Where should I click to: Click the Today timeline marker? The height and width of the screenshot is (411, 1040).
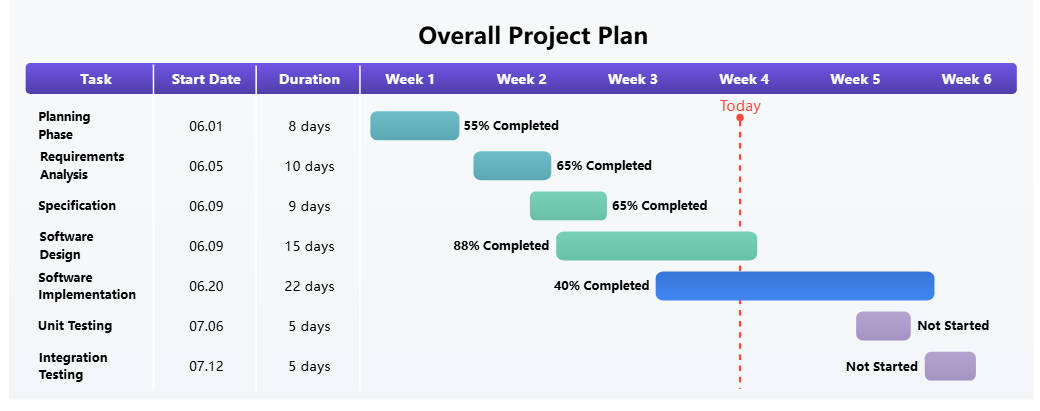pyautogui.click(x=740, y=107)
